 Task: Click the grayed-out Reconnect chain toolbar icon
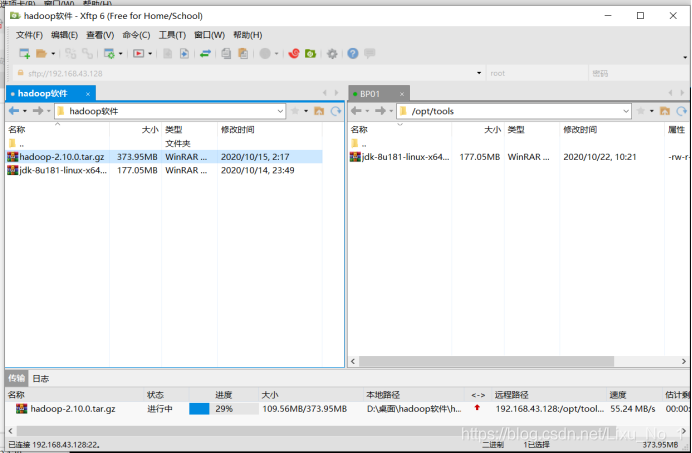(71, 53)
